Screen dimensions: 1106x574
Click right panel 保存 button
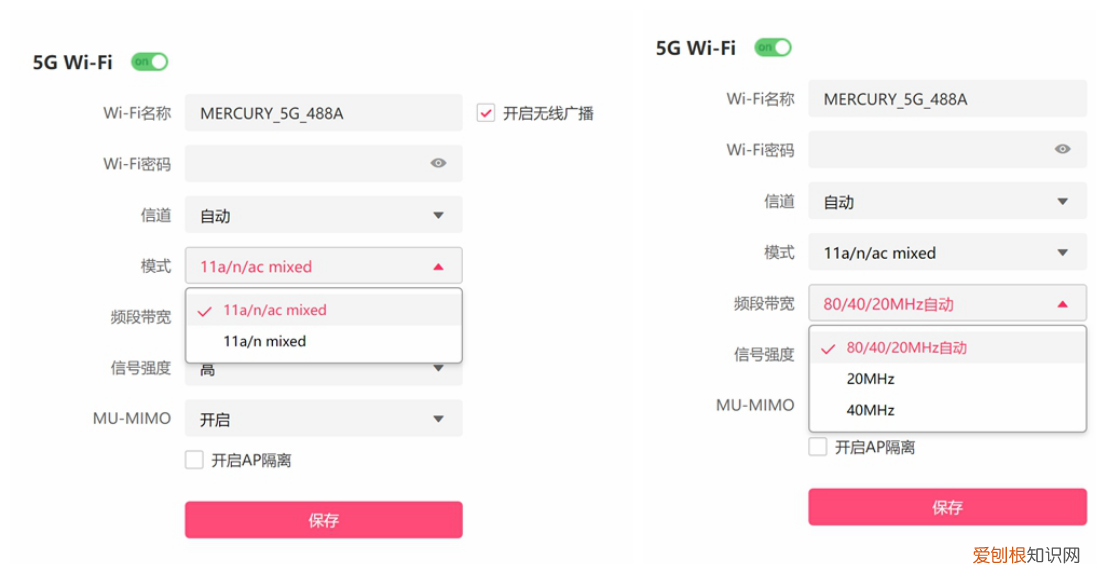click(x=947, y=507)
